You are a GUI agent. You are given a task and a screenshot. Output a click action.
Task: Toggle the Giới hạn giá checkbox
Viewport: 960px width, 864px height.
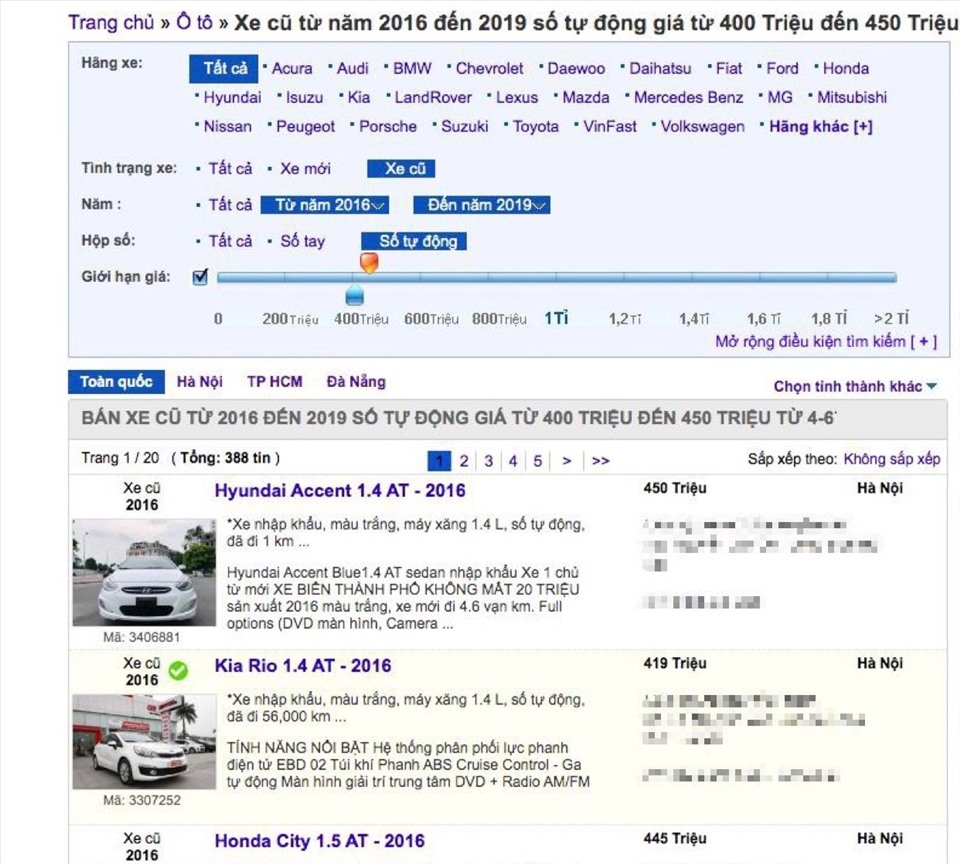pyautogui.click(x=200, y=277)
